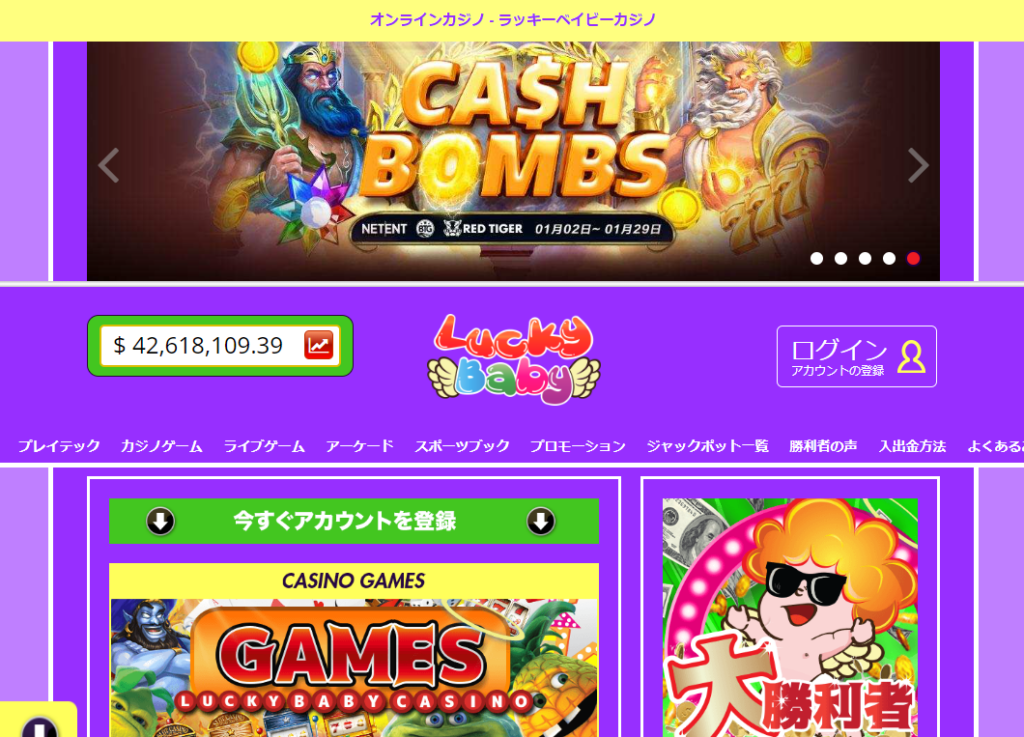
Task: Select the active red carousel dot
Action: [x=913, y=259]
